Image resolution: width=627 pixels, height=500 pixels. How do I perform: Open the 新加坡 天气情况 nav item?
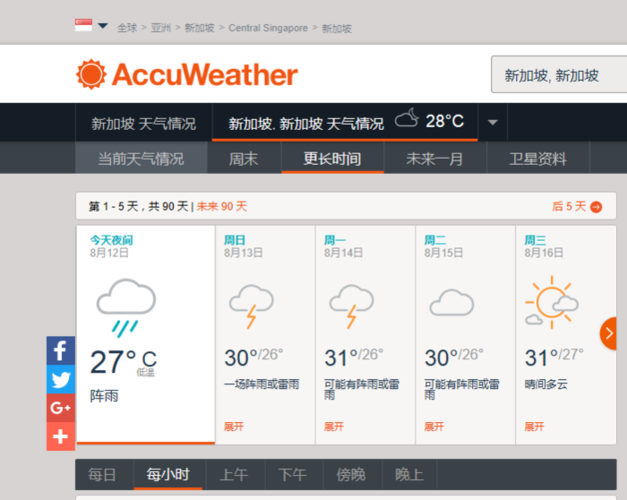(144, 123)
